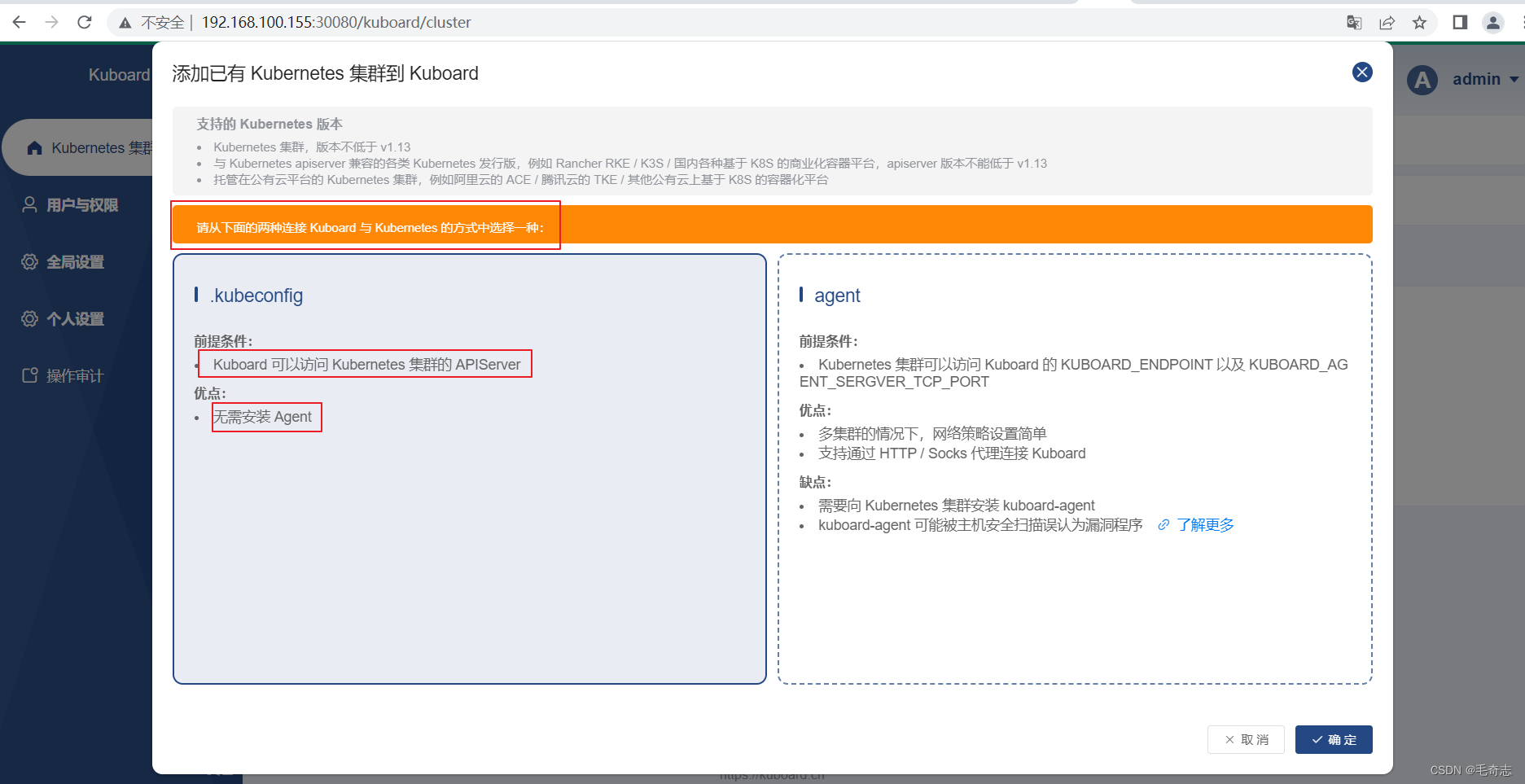1525x784 pixels.
Task: Click the Rancher RKE / K3S compatibility bullet
Action: [x=630, y=164]
